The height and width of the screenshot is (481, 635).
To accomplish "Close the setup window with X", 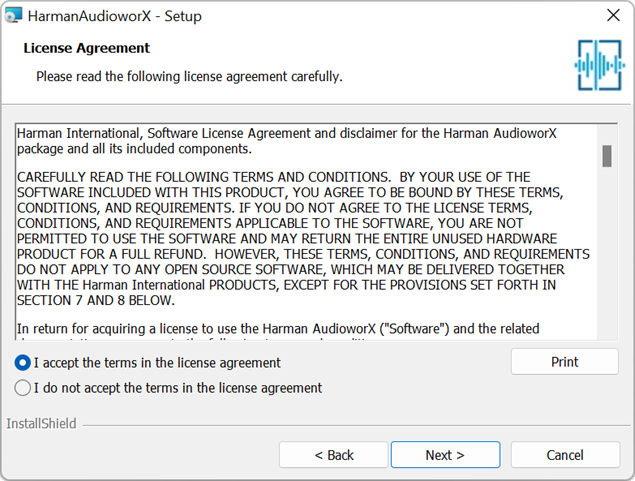I will click(x=613, y=15).
